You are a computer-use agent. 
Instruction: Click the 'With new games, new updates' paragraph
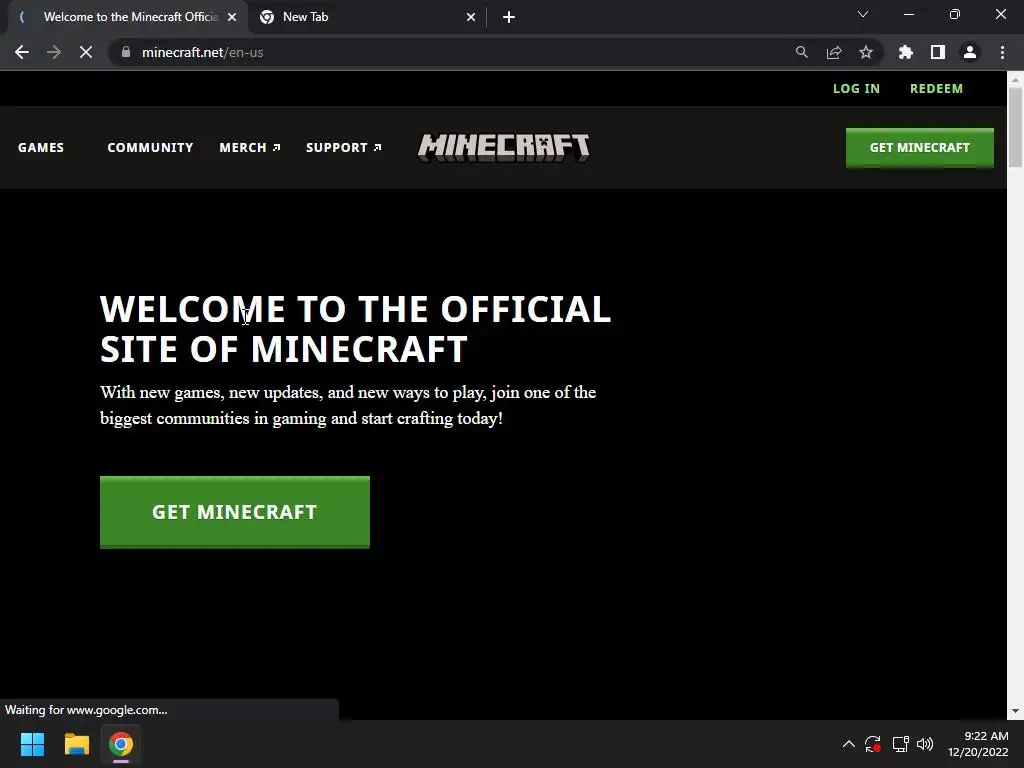[x=348, y=406]
